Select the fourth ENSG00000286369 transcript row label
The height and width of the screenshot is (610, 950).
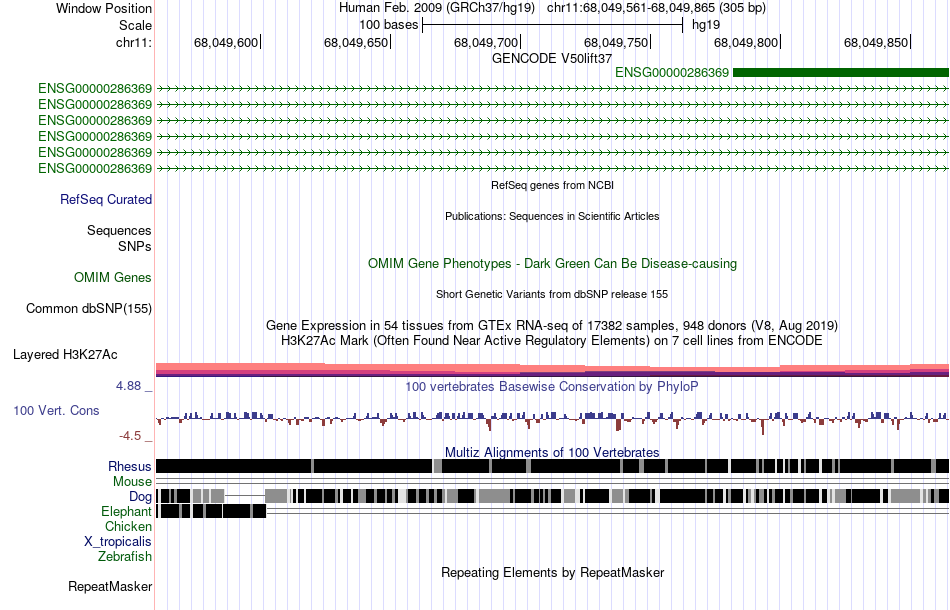tap(95, 136)
